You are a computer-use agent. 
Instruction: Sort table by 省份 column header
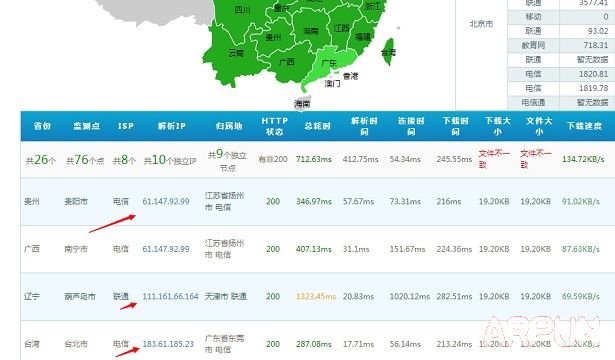42,126
